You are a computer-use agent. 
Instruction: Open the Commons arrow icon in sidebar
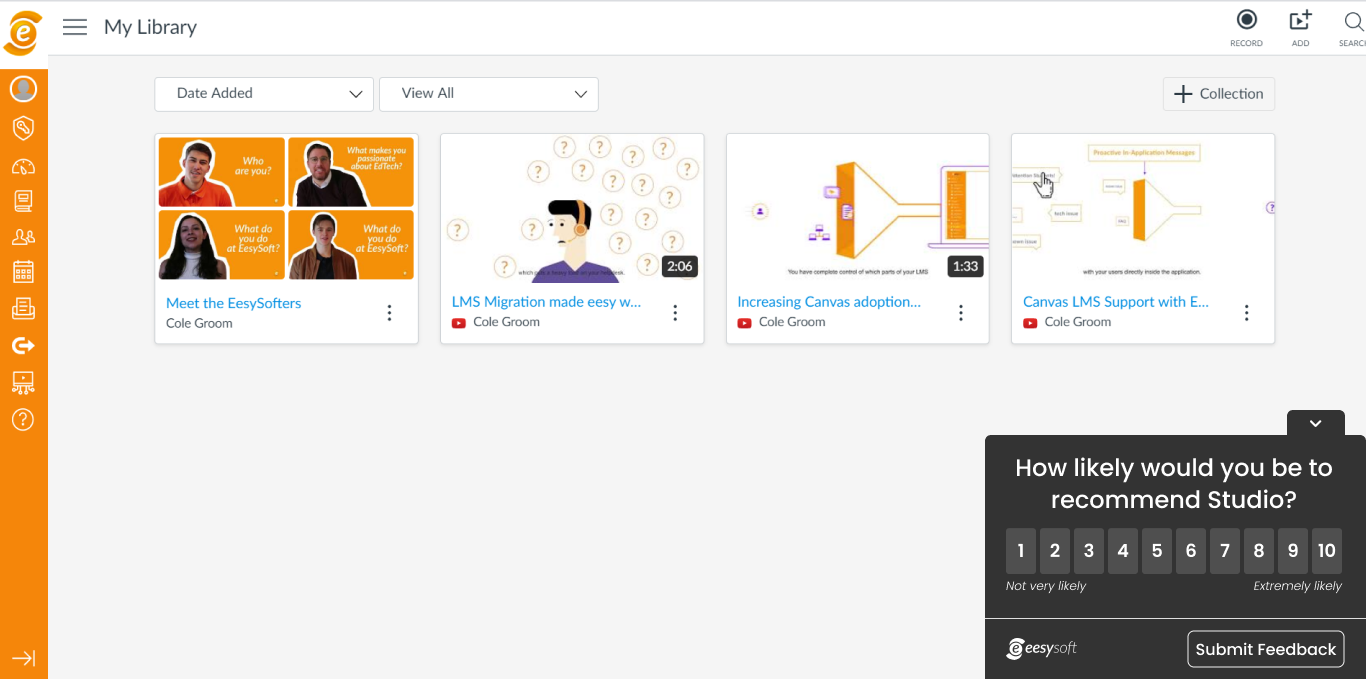23,346
